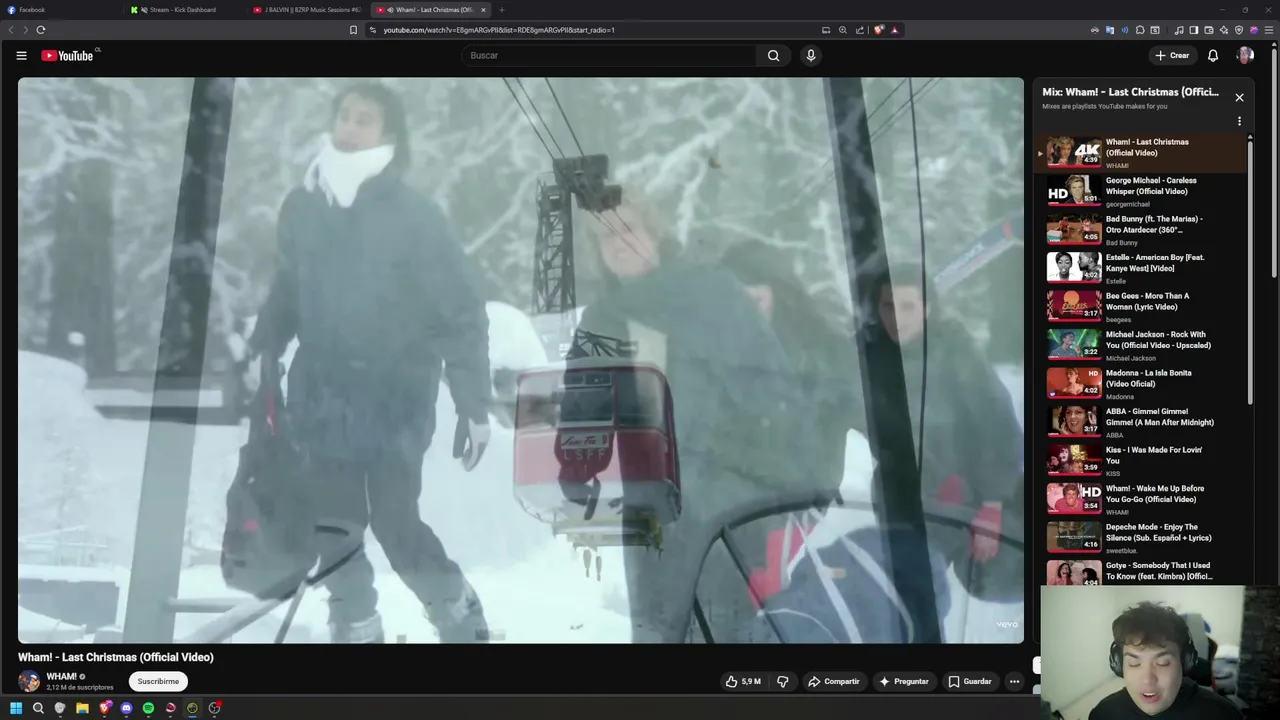Go back in browser history

pos(11,30)
